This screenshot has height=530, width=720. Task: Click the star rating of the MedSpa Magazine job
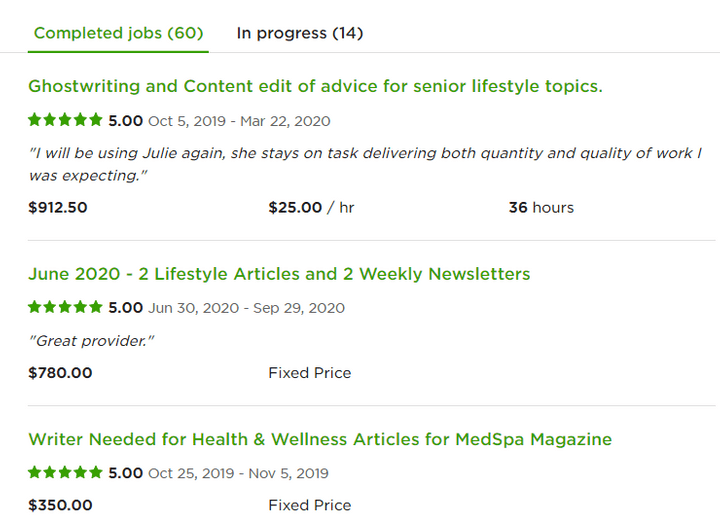tap(65, 472)
